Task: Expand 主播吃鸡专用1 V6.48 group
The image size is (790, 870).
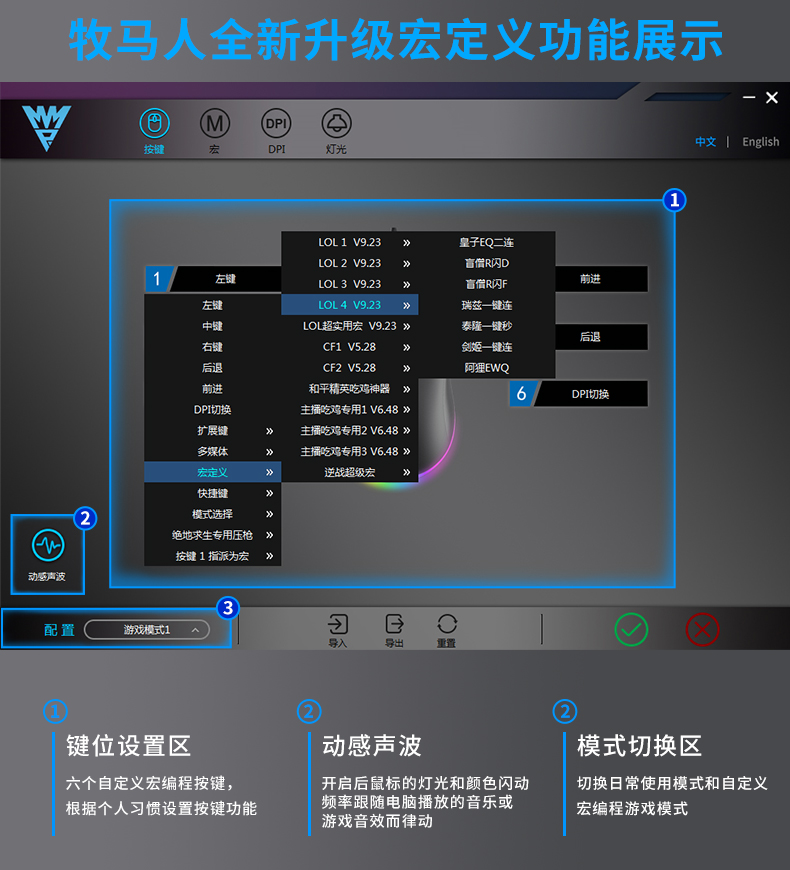Action: click(350, 409)
